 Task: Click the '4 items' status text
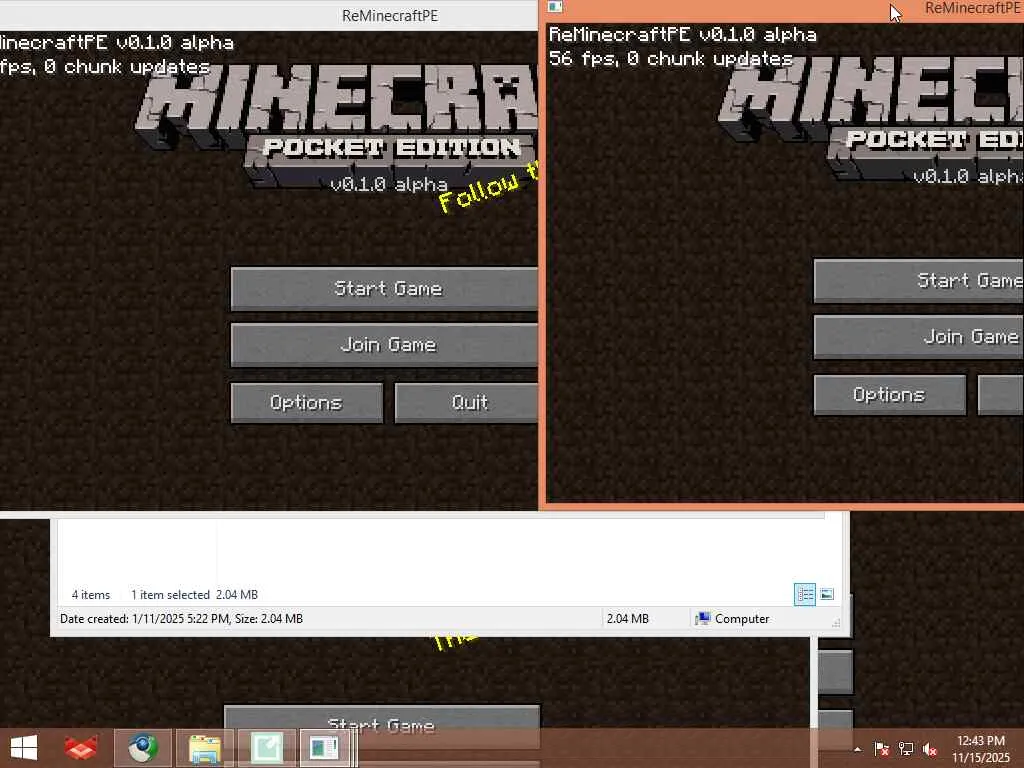point(91,595)
